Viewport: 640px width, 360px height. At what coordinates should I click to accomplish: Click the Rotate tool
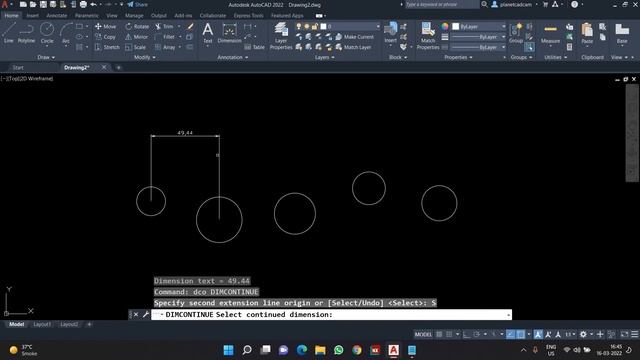[x=137, y=27]
